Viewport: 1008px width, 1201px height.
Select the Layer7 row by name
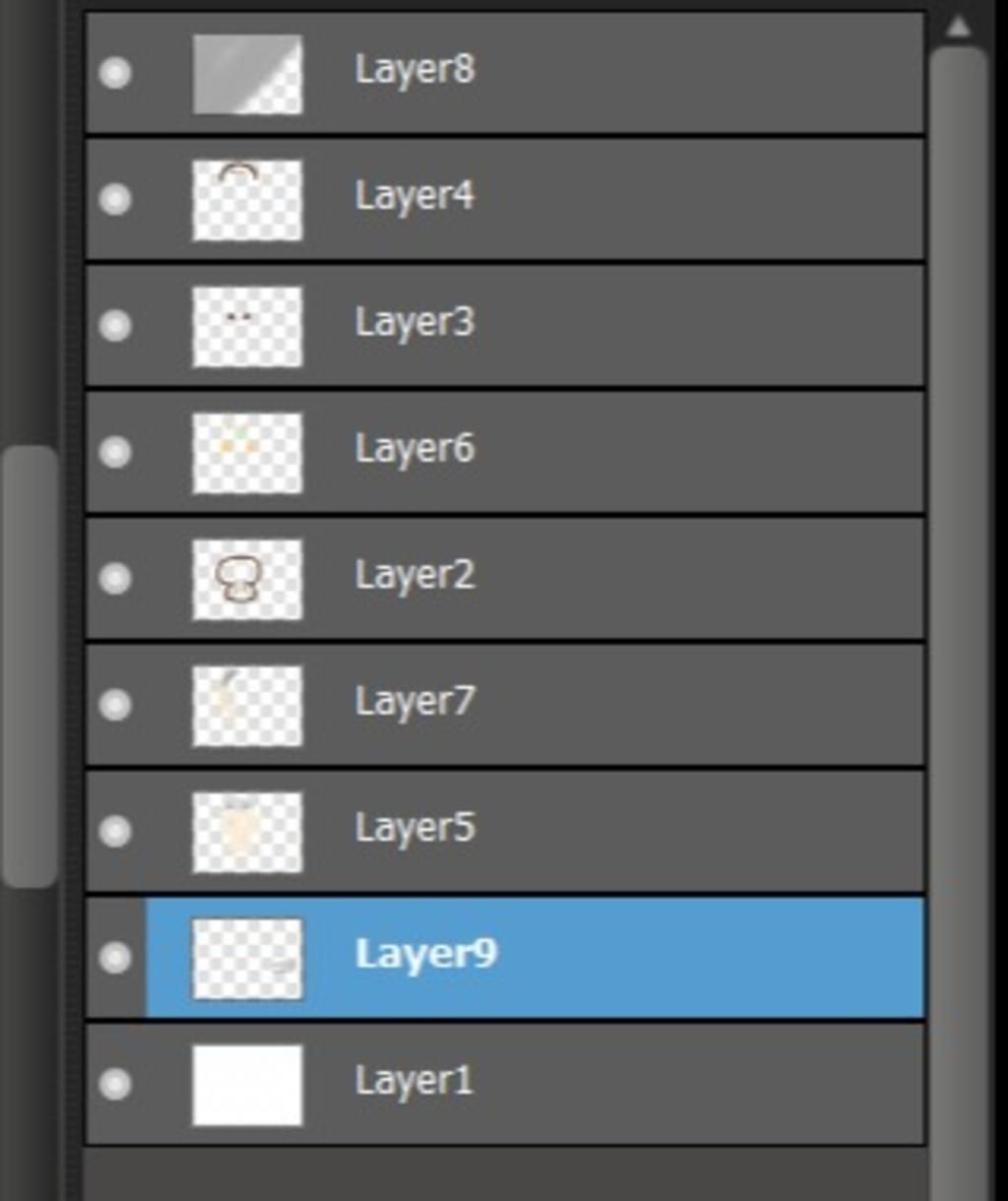(x=414, y=702)
